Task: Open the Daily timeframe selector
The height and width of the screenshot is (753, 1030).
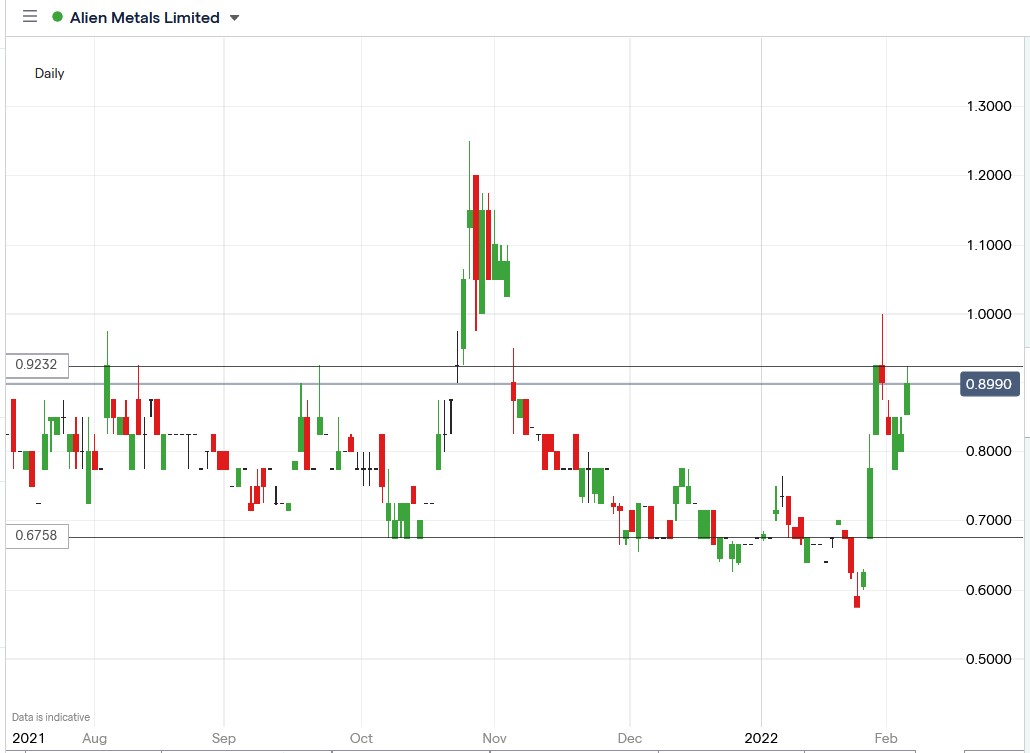Action: [49, 73]
